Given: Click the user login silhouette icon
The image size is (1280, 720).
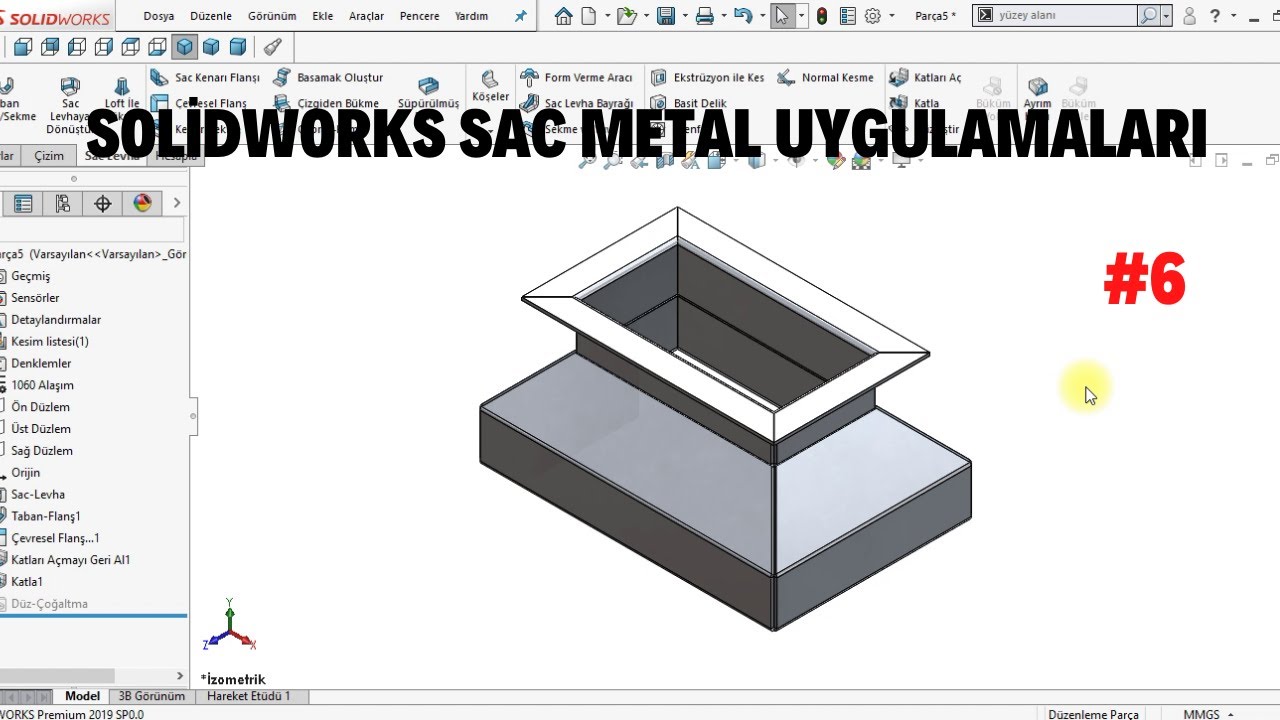Looking at the screenshot, I should 1189,16.
